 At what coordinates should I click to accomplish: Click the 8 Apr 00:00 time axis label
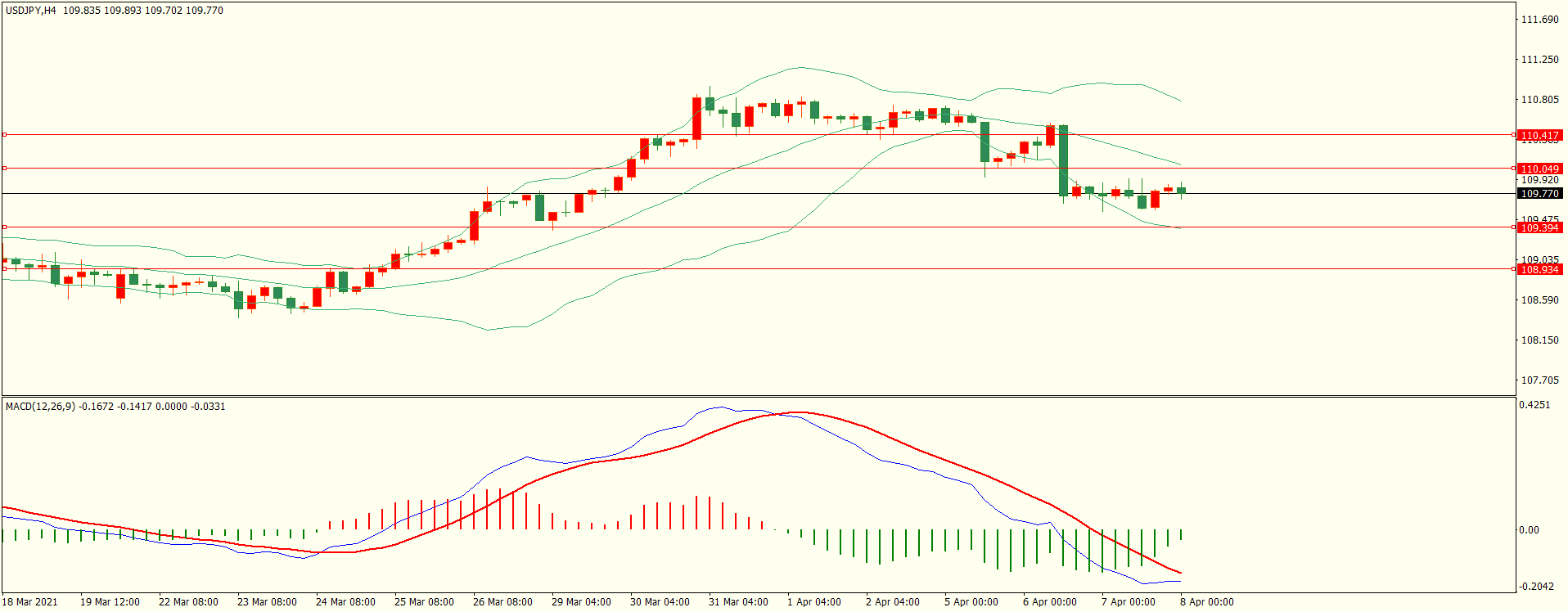1206,602
